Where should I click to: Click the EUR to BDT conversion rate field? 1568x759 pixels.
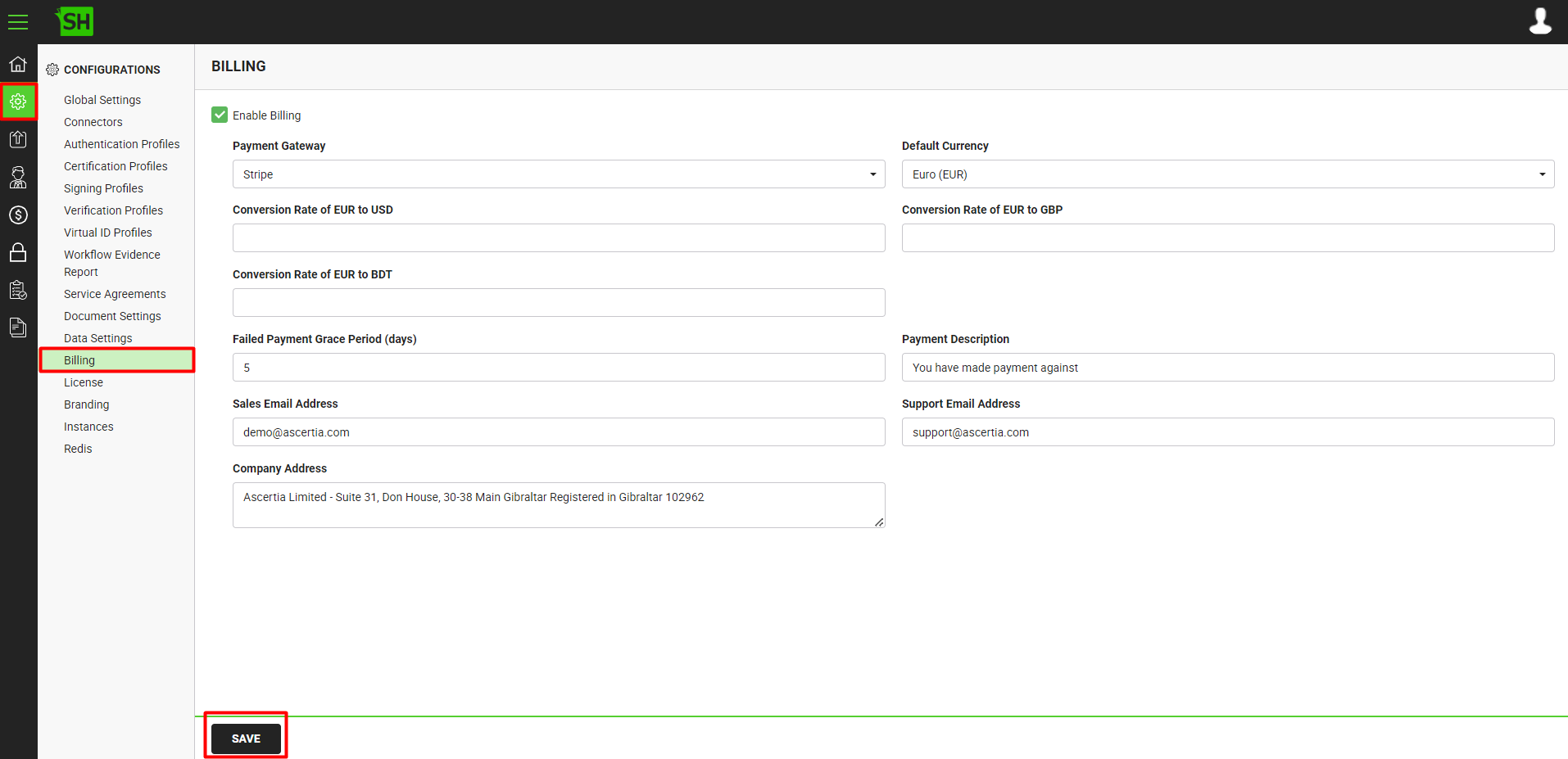(x=559, y=302)
